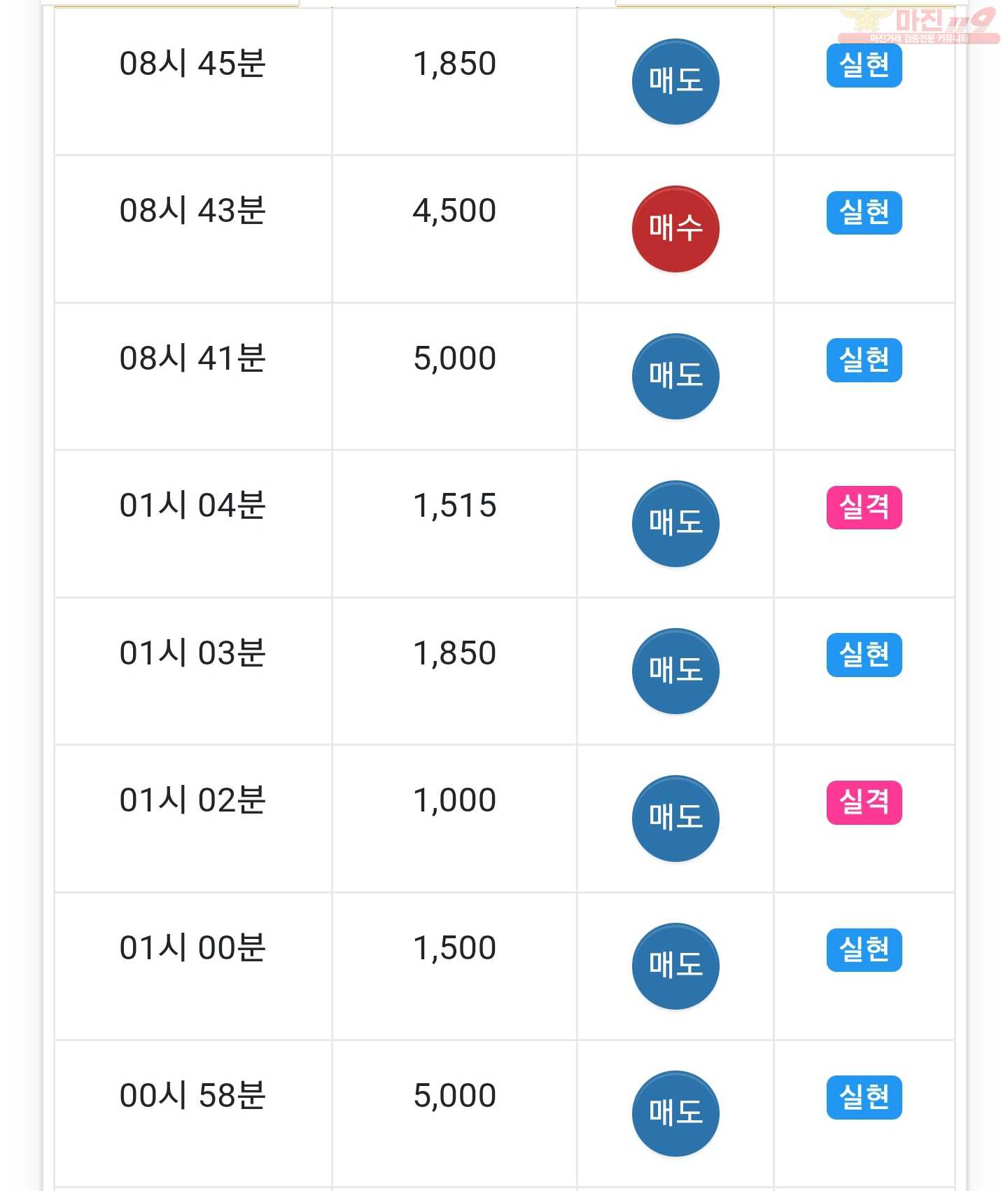Click the watermark logo in top corner
Image resolution: width=1008 pixels, height=1191 pixels.
(918, 25)
